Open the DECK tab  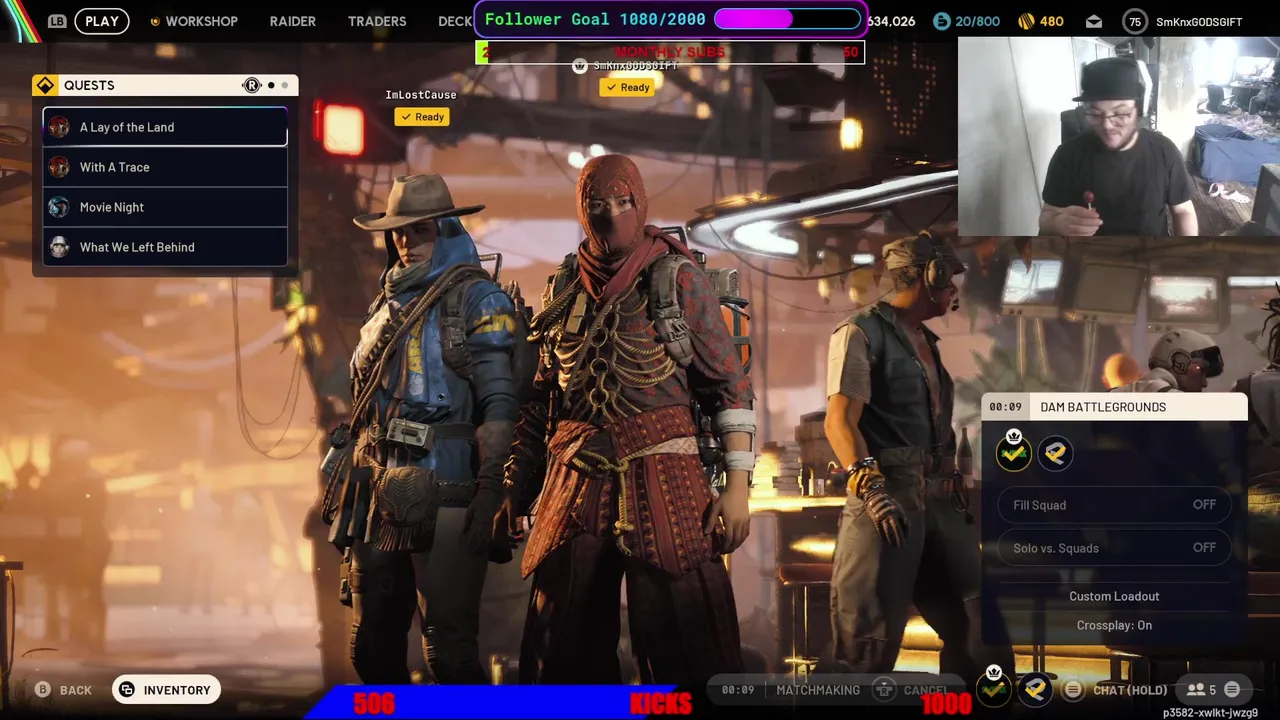pos(456,21)
